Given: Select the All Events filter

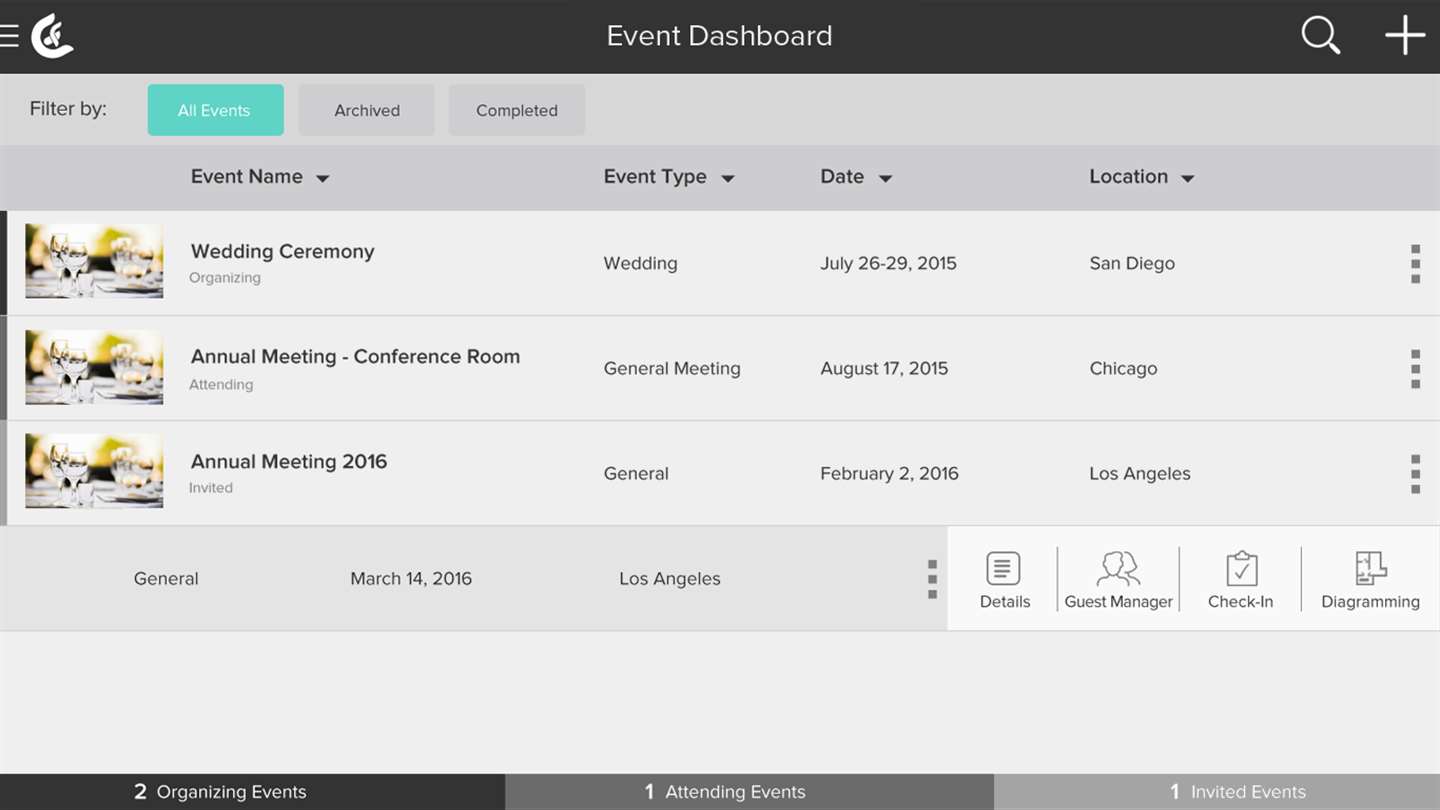Looking at the screenshot, I should pyautogui.click(x=215, y=110).
